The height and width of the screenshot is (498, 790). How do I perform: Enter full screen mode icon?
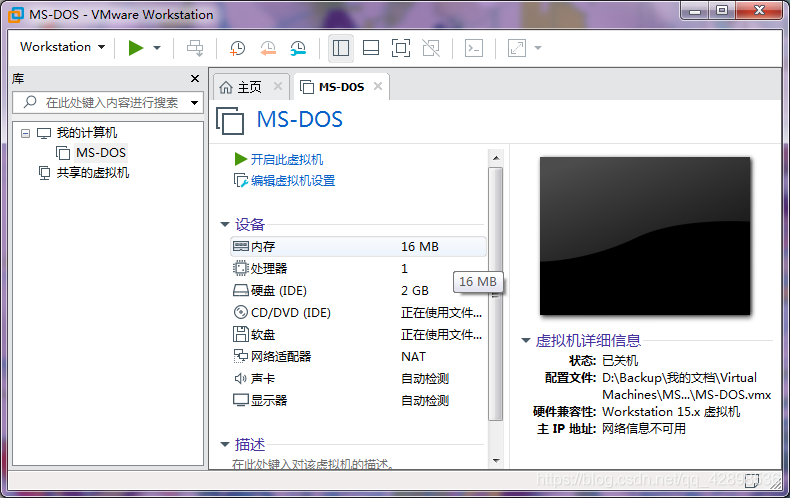click(401, 48)
